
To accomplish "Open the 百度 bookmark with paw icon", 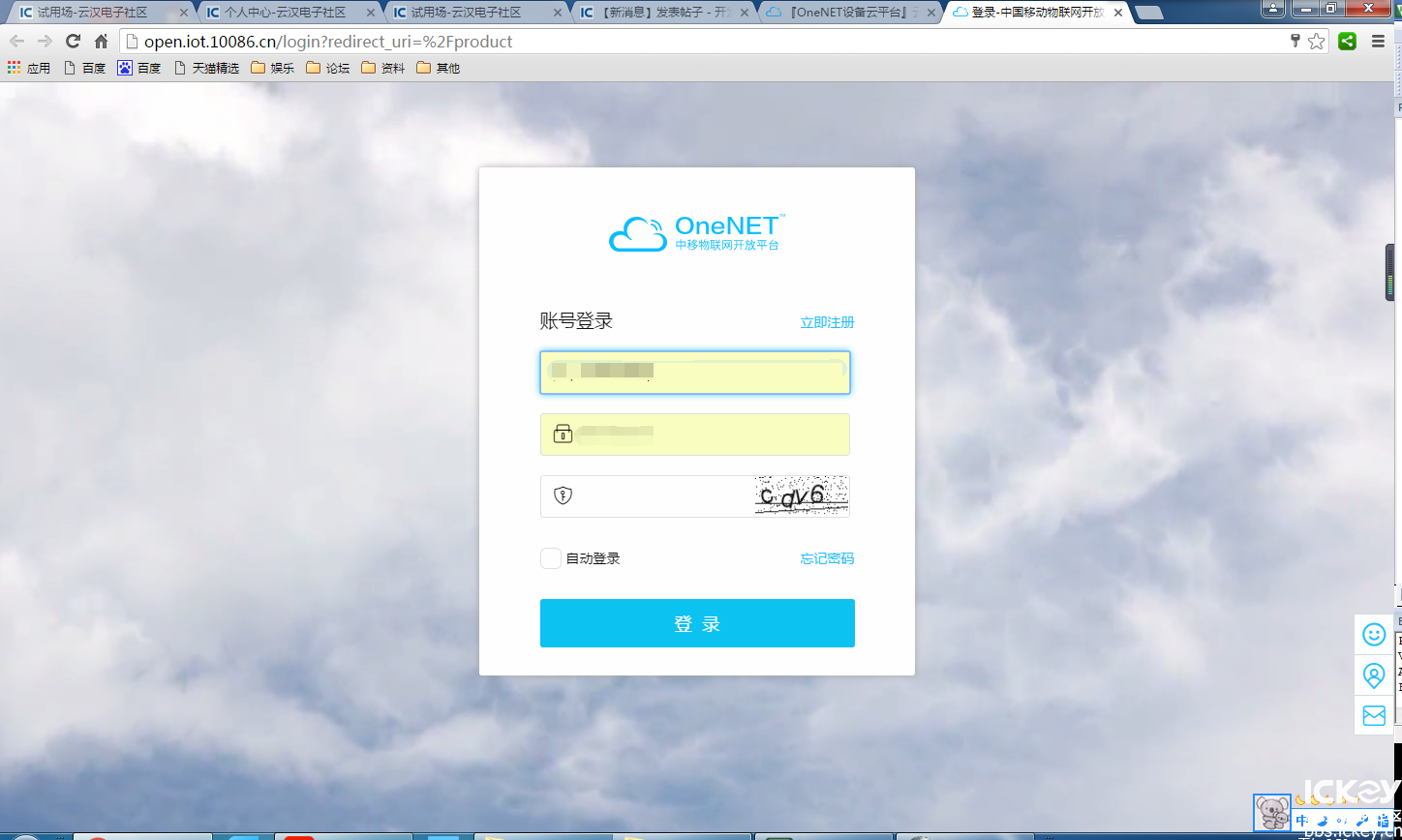I will click(x=139, y=68).
